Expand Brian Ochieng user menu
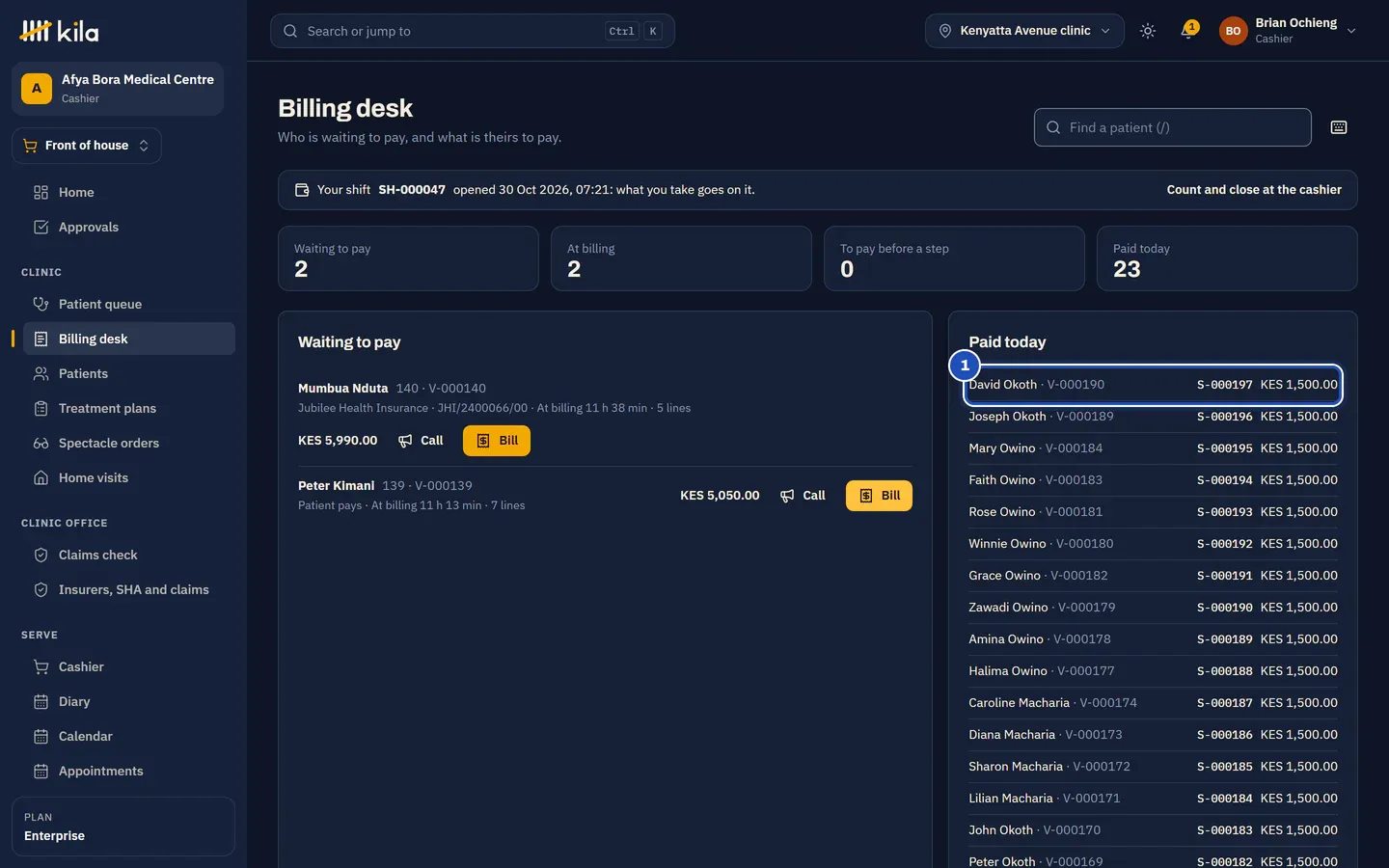 [x=1288, y=31]
